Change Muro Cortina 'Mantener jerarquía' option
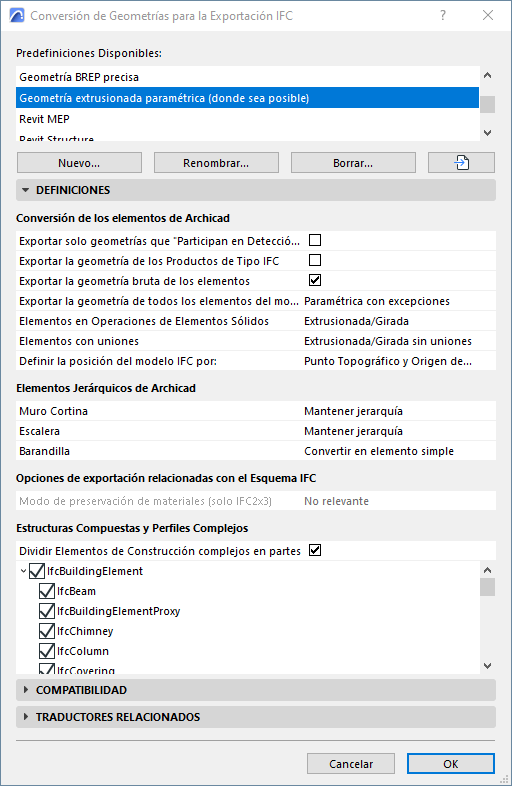 point(353,411)
